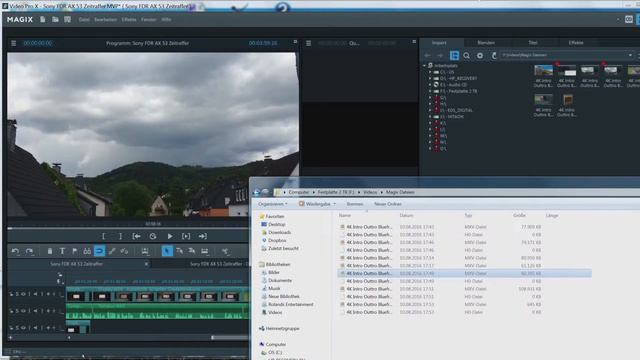The width and height of the screenshot is (640, 360).
Task: Switch to the Import tab
Action: pos(439,42)
